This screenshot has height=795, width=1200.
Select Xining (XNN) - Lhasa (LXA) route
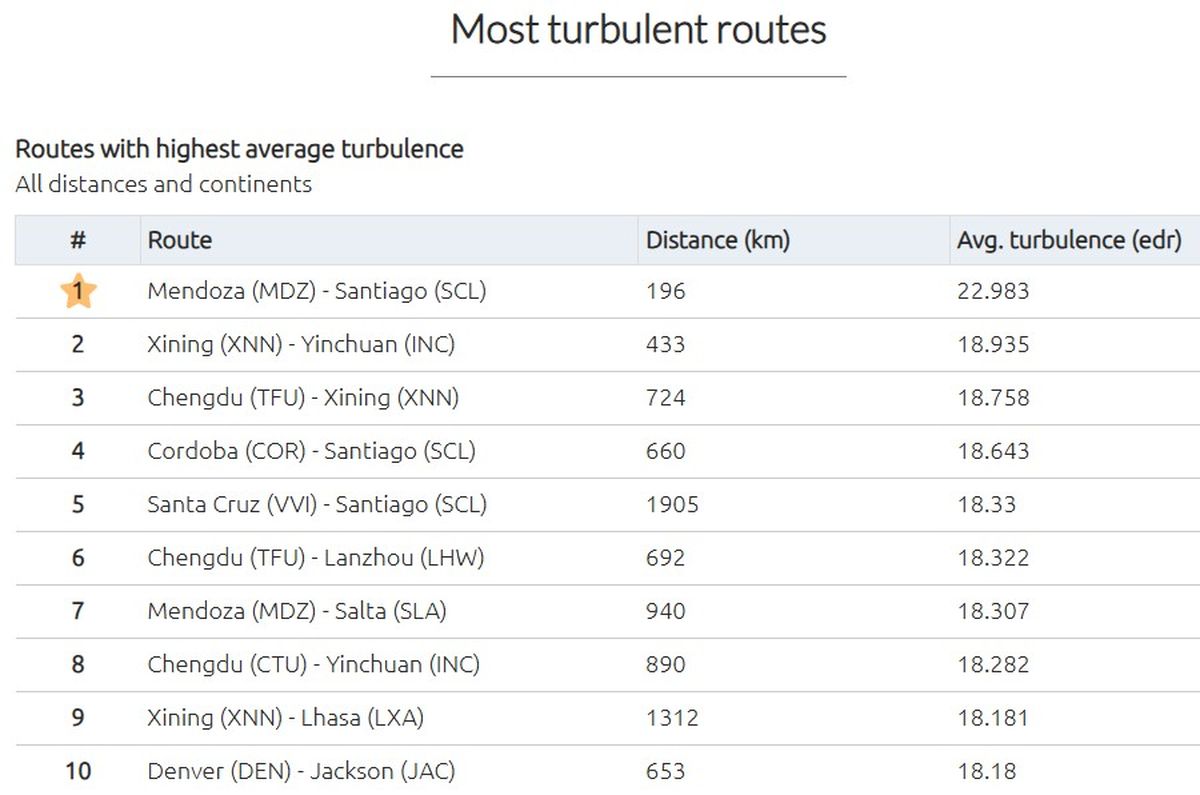pos(286,717)
